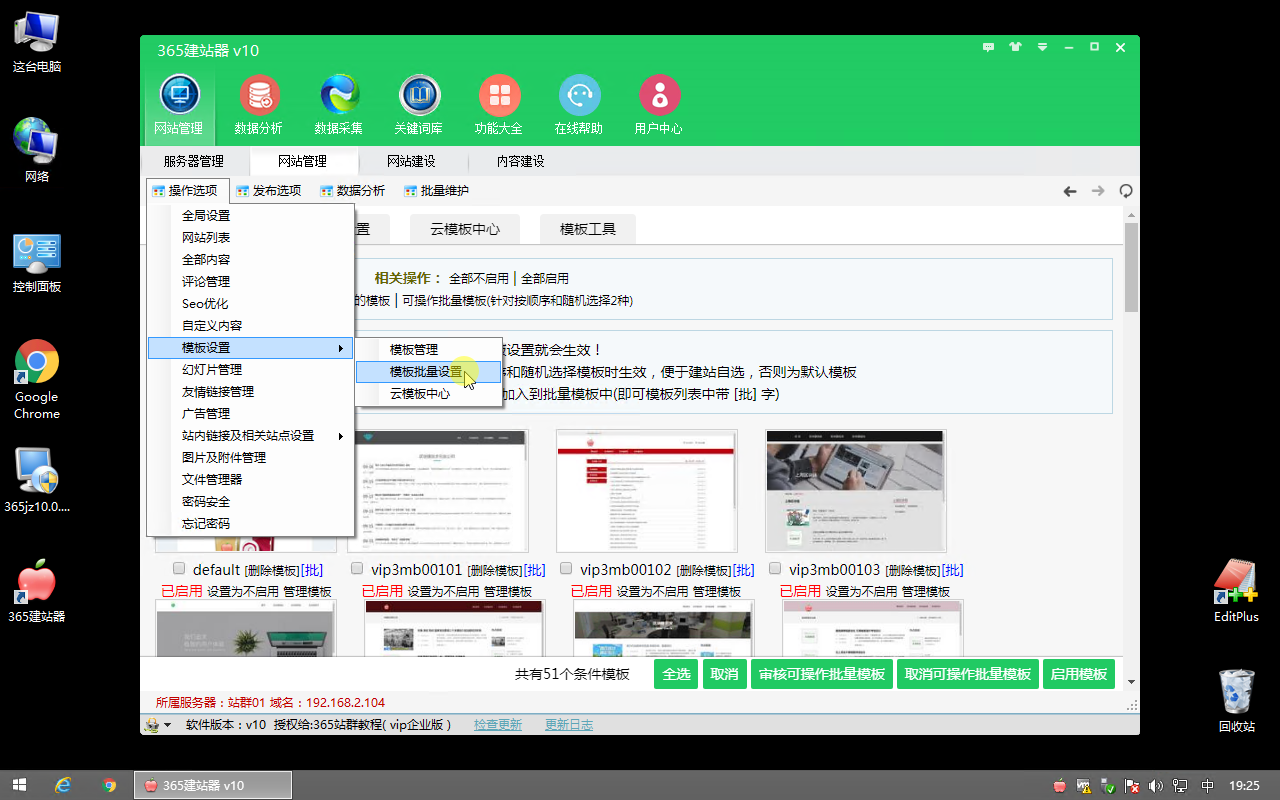Open the 用户中心 toolbar icon
1280x800 pixels.
(x=659, y=104)
